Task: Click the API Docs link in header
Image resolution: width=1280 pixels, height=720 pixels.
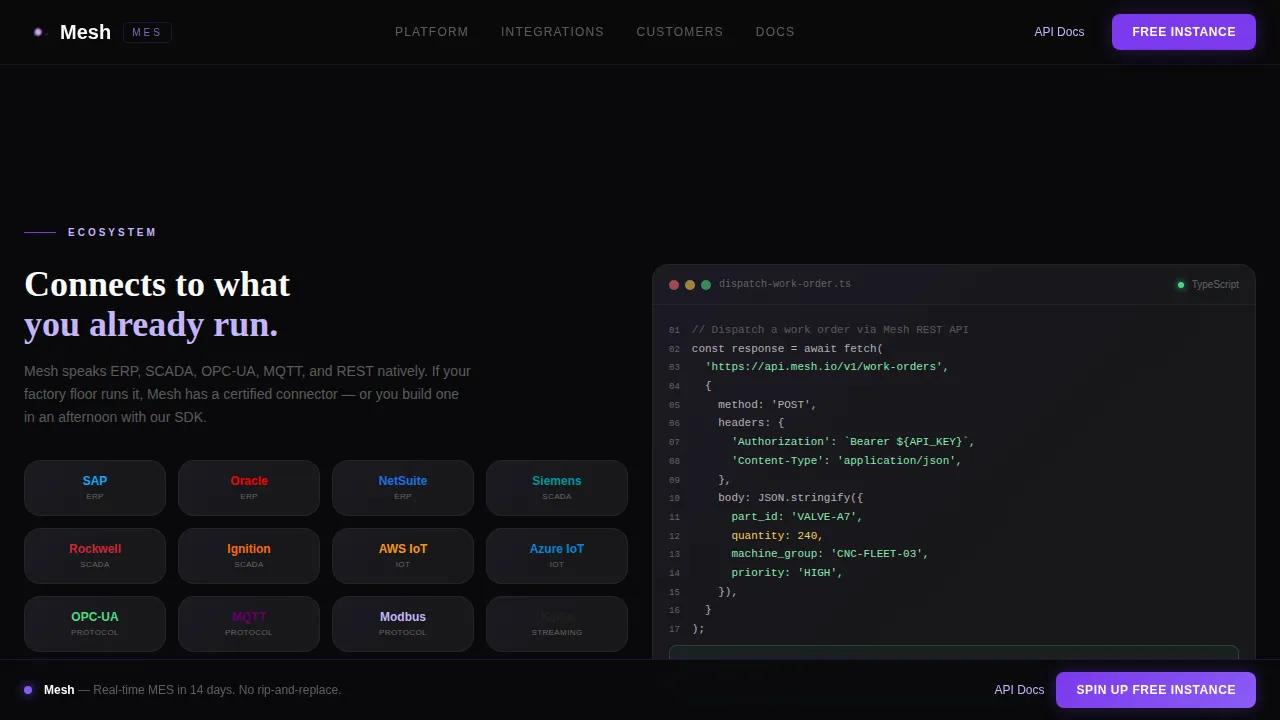Action: tap(1059, 32)
